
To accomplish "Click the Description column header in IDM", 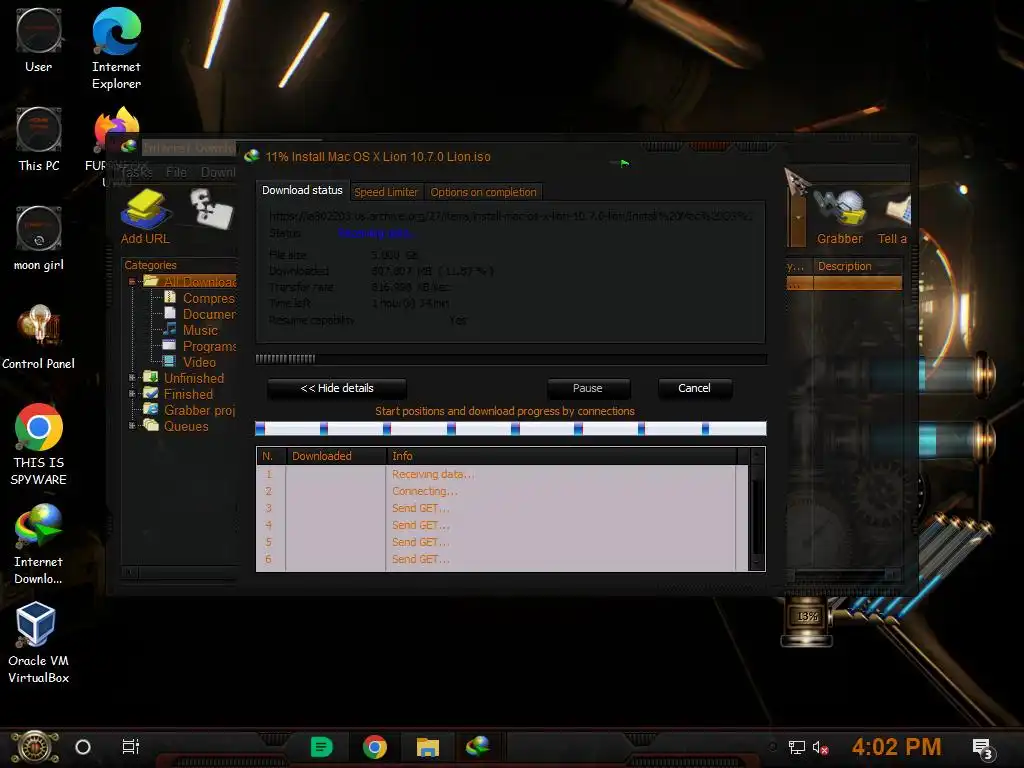I will tap(858, 266).
